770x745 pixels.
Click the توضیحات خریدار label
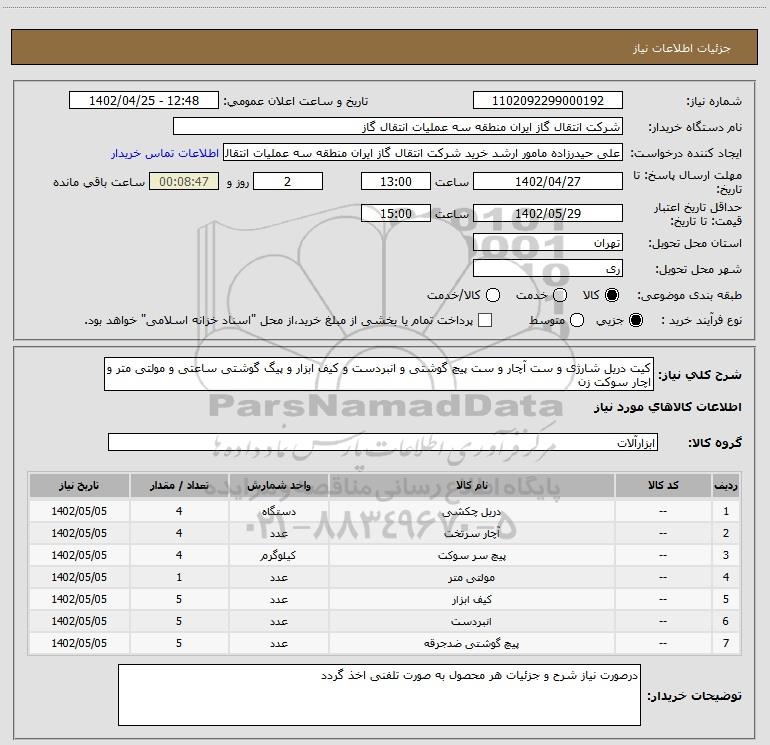coord(694,696)
